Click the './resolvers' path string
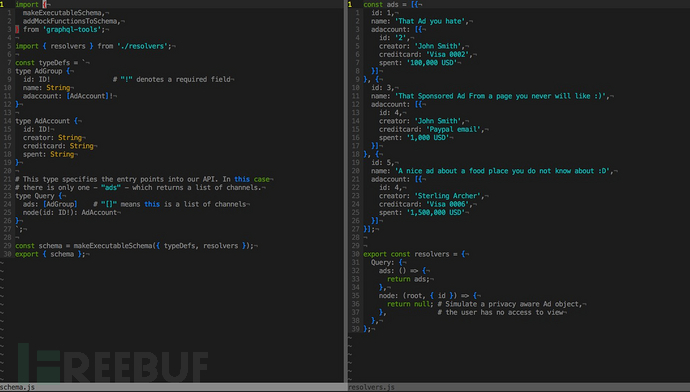The image size is (690, 392). 144,46
